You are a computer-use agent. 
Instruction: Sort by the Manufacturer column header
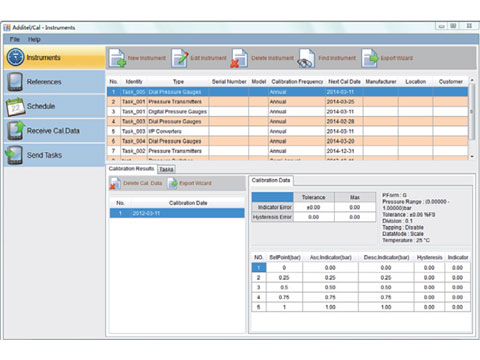coord(381,82)
